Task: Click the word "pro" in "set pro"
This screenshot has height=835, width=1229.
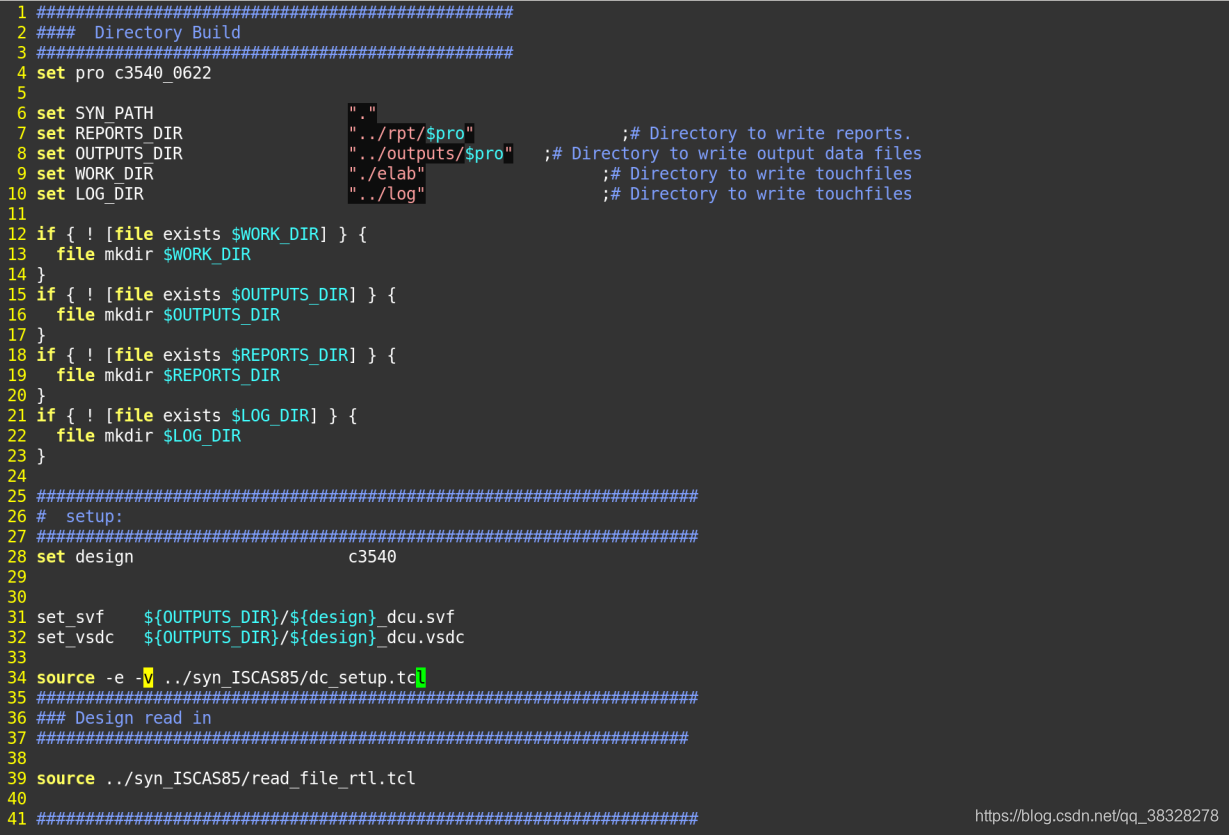Action: tap(89, 73)
